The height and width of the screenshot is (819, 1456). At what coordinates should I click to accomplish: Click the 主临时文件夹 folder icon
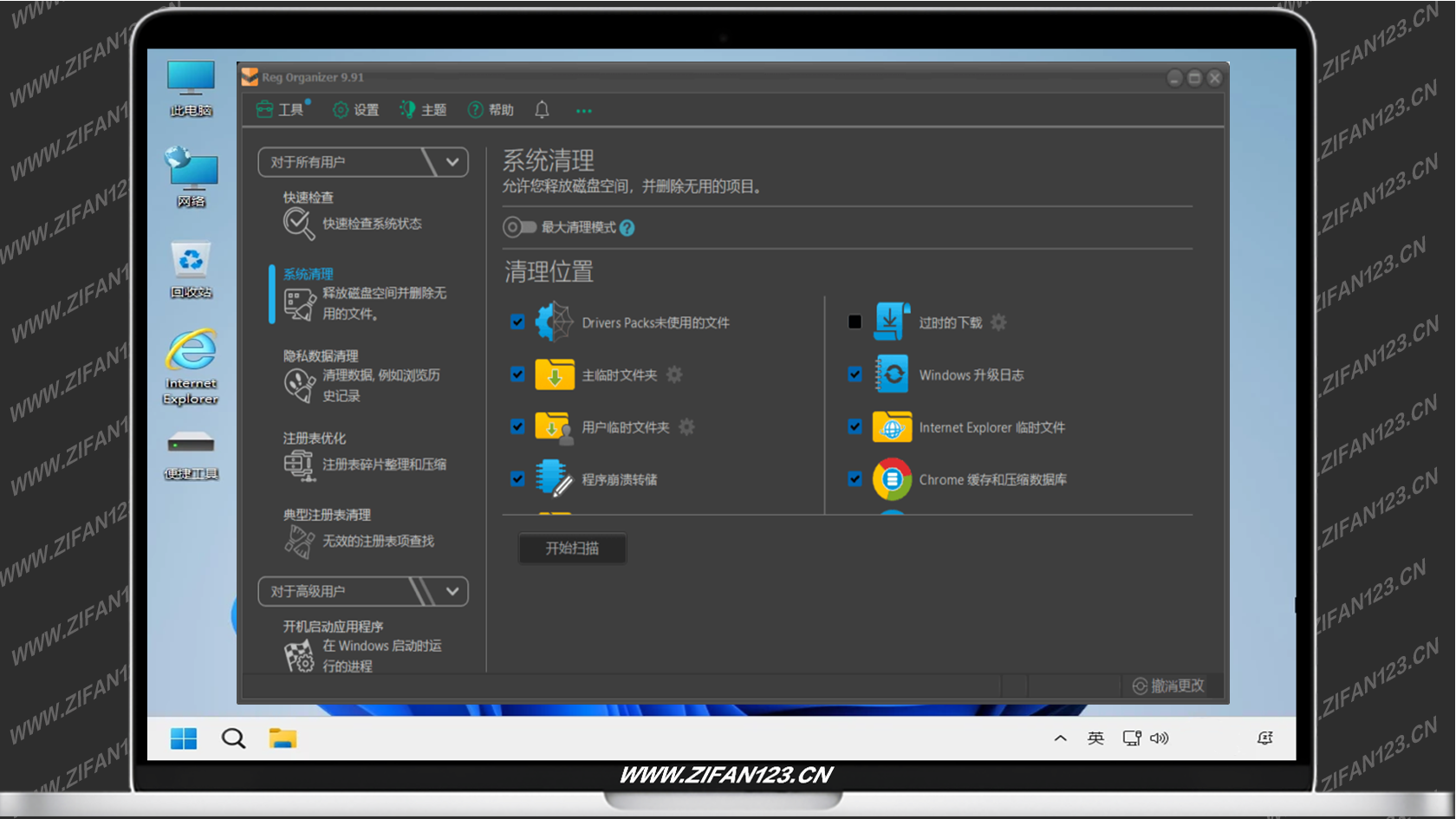point(555,374)
